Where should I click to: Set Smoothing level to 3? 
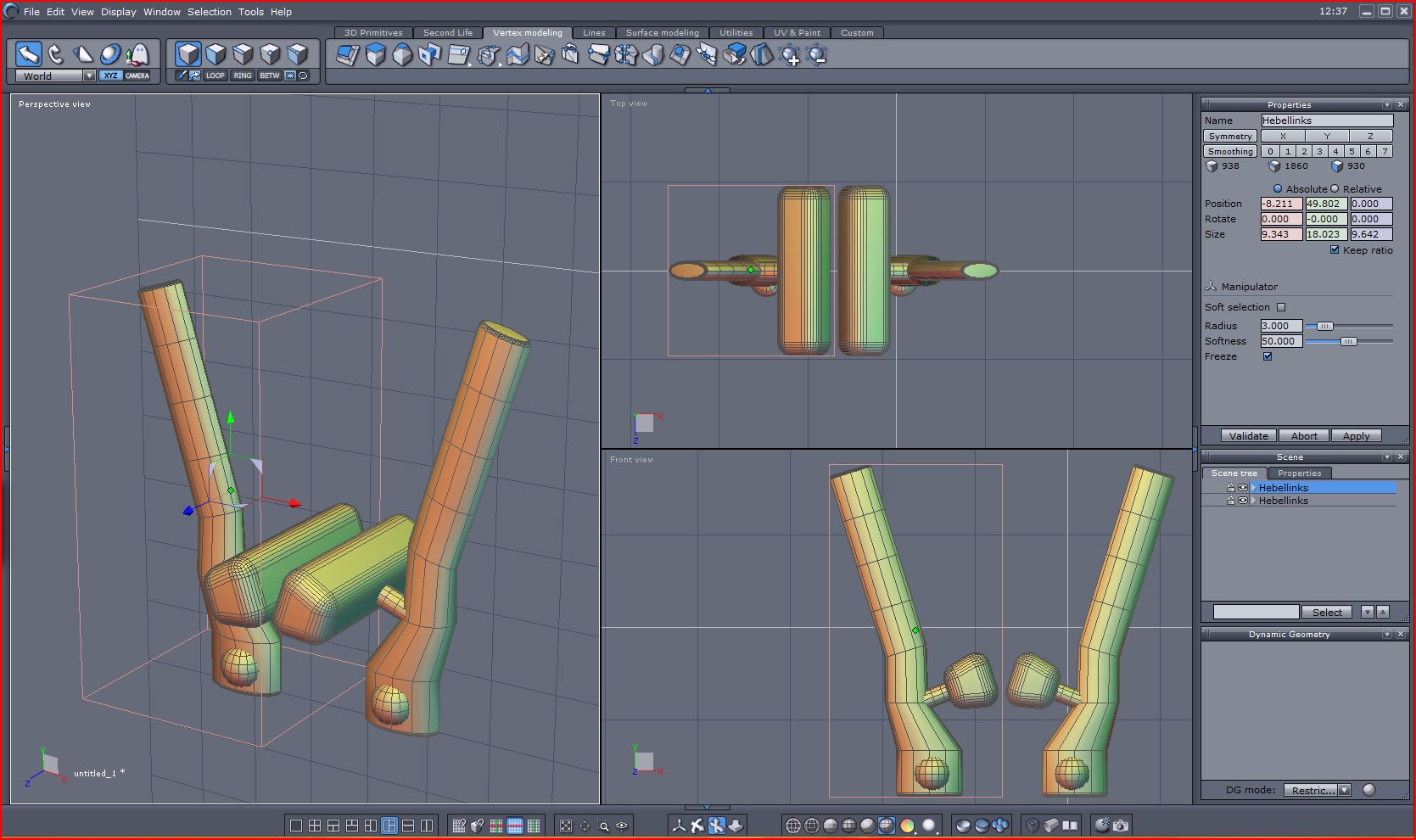tap(1319, 151)
